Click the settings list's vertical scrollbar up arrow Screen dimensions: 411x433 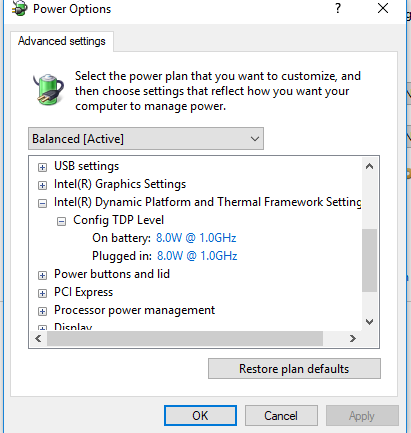pos(369,166)
